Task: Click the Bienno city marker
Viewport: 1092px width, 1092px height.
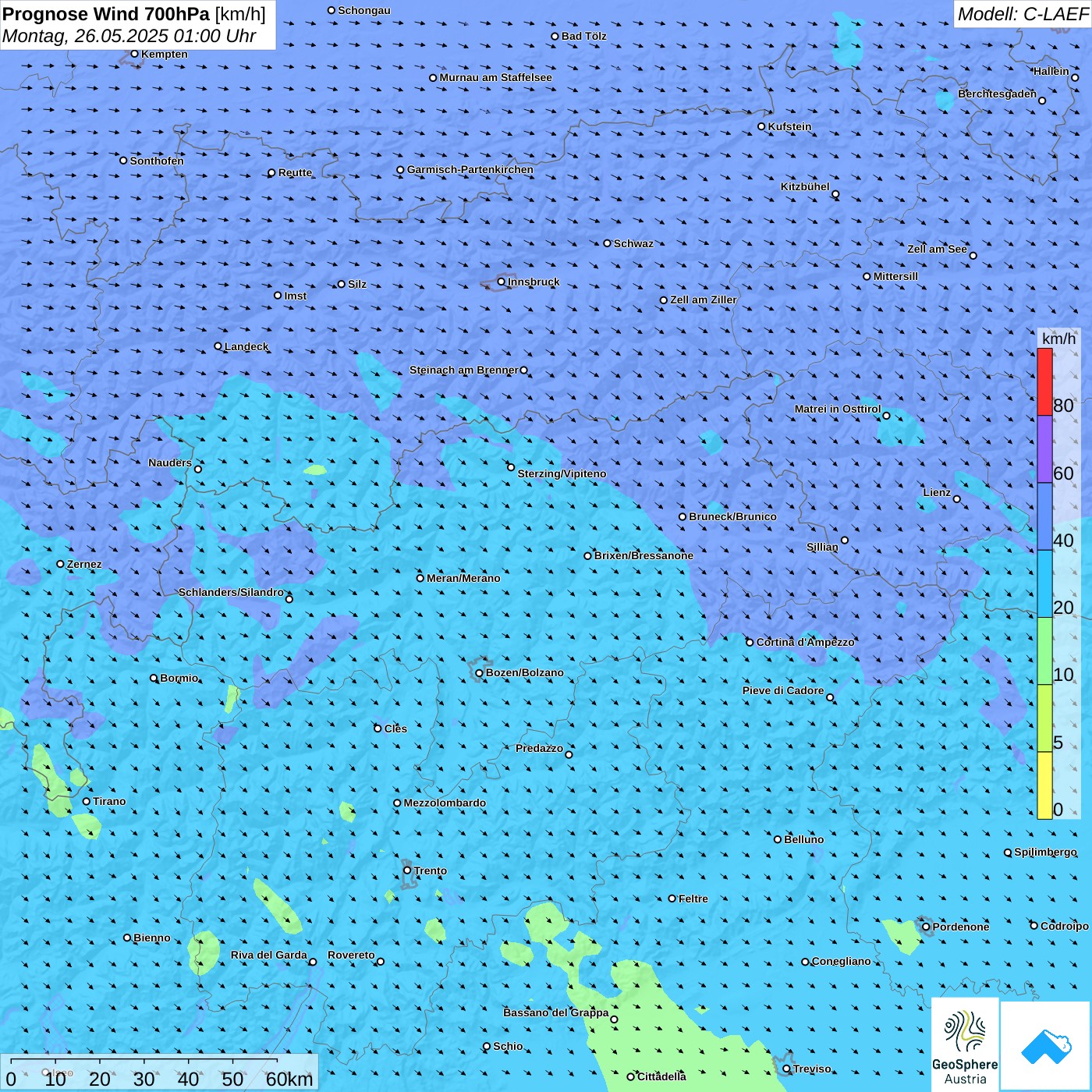Action: click(x=127, y=938)
